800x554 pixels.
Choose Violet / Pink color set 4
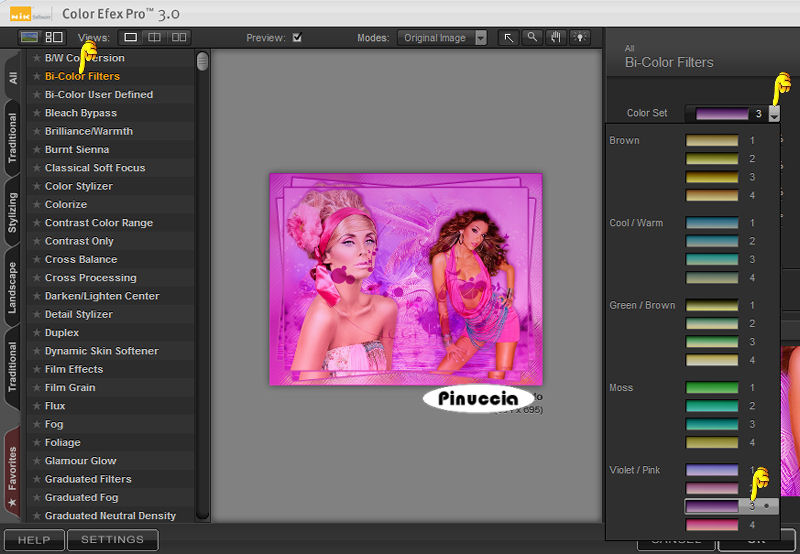click(x=712, y=525)
